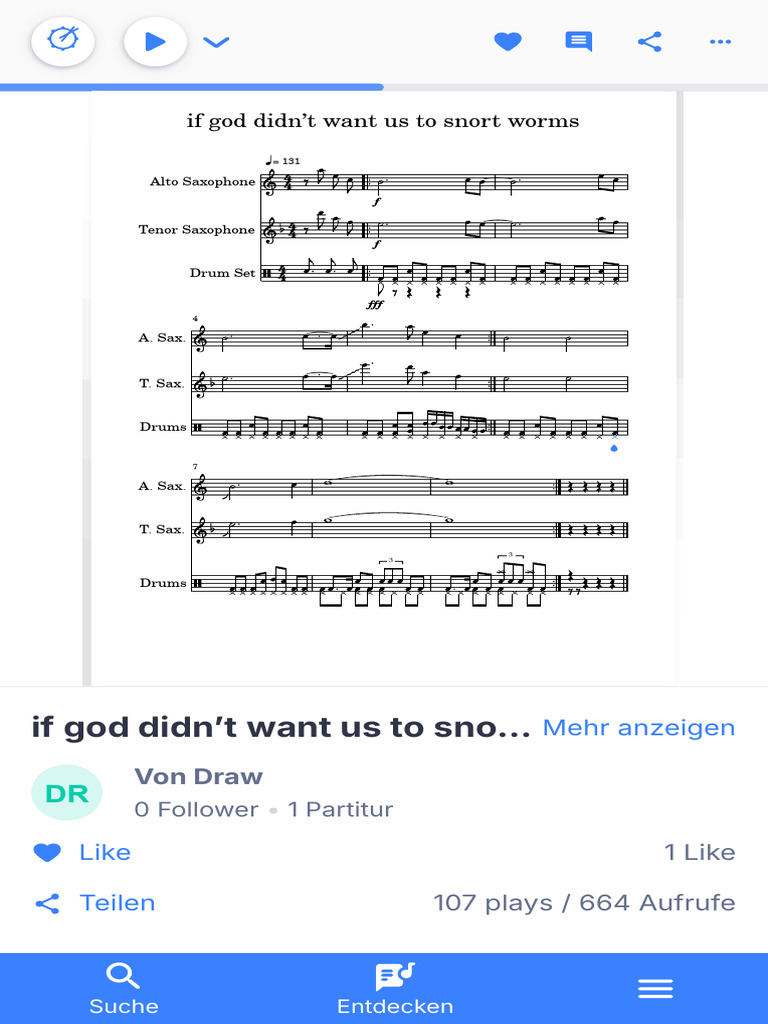Viewport: 768px width, 1024px height.
Task: Open the three-dot more options menu
Action: [720, 42]
